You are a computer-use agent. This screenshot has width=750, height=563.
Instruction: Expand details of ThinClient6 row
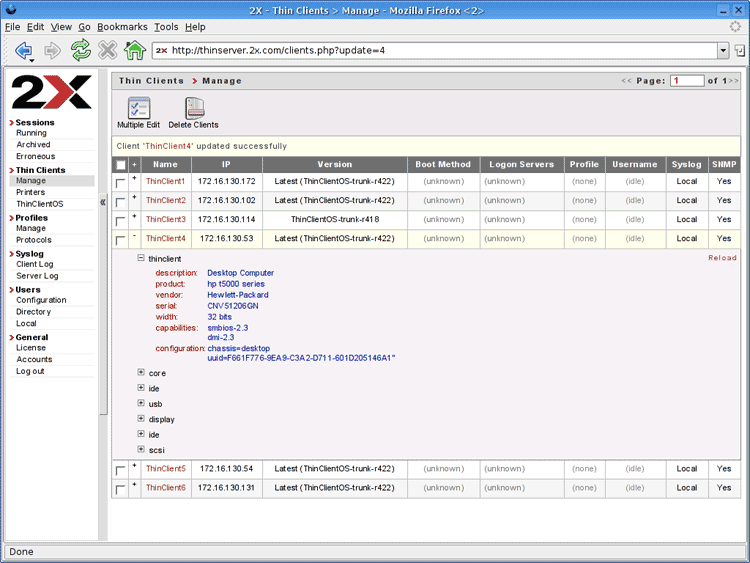click(134, 485)
